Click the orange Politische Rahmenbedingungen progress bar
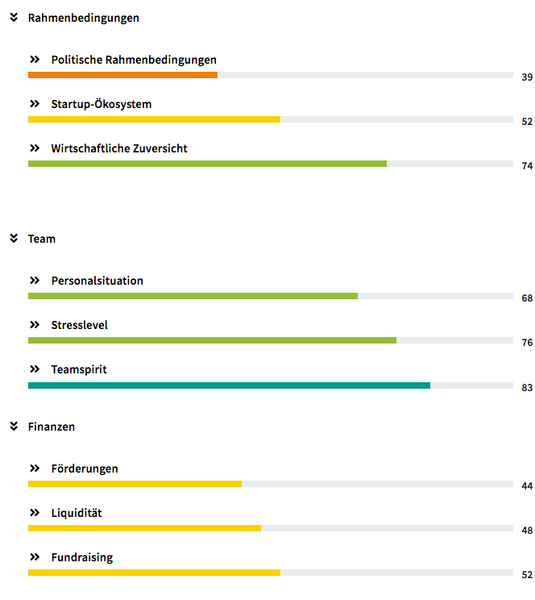The height and width of the screenshot is (600, 535). 123,75
